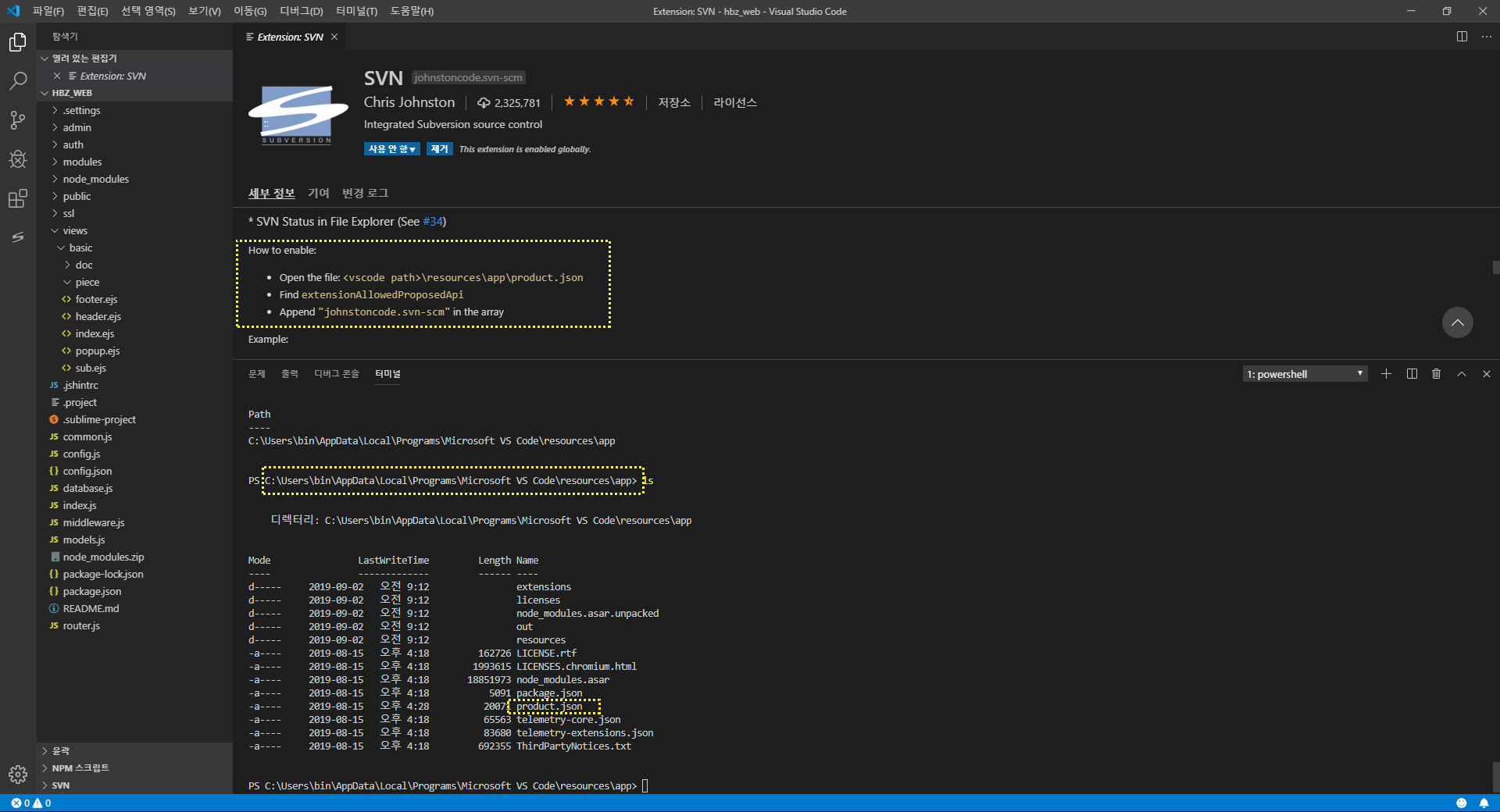This screenshot has width=1500, height=812.
Task: Open the SVN view in activity bar
Action: [18, 237]
